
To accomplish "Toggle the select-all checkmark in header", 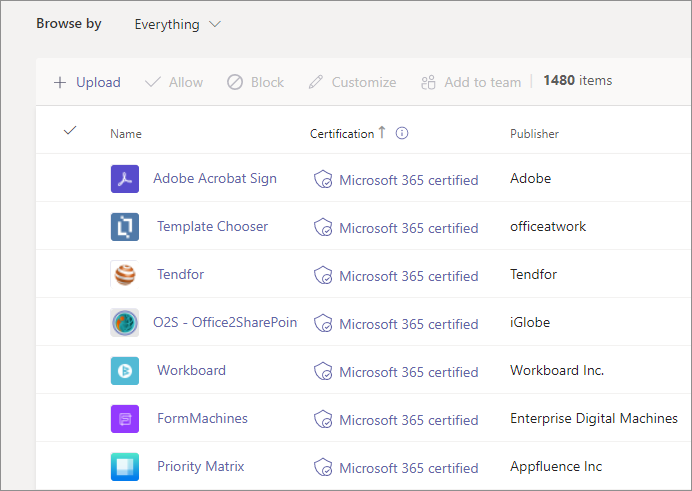I will 69,131.
